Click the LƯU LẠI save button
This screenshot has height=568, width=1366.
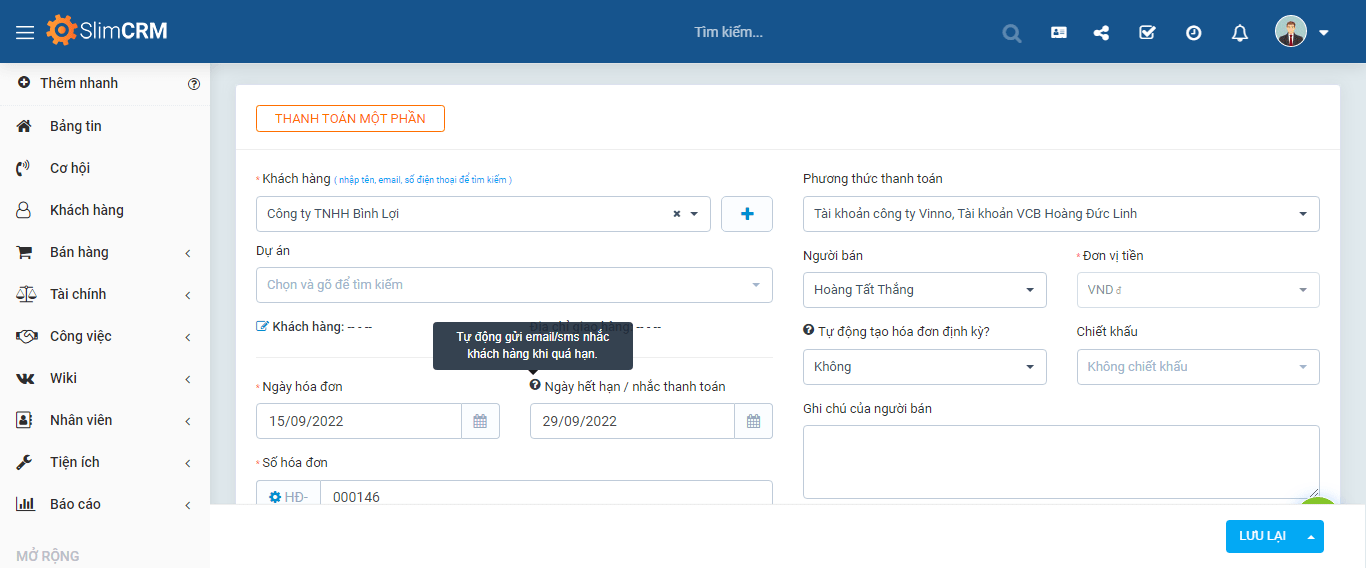[x=1262, y=536]
